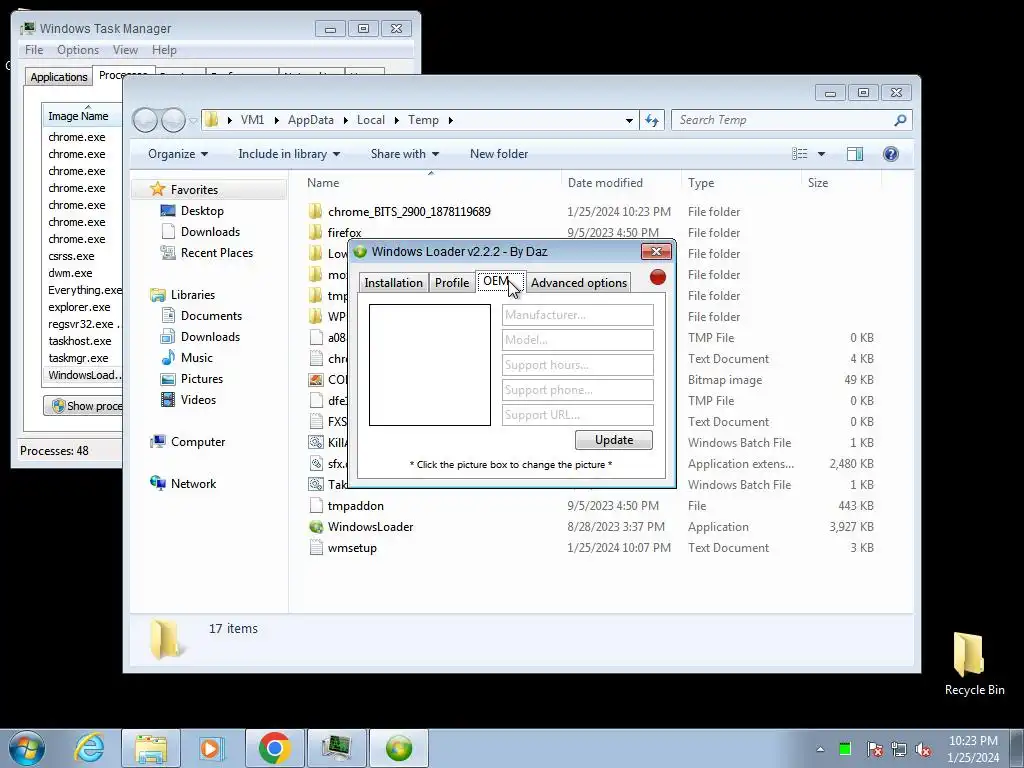This screenshot has width=1024, height=768.
Task: Open Recent Places in navigation pane
Action: coord(216,253)
